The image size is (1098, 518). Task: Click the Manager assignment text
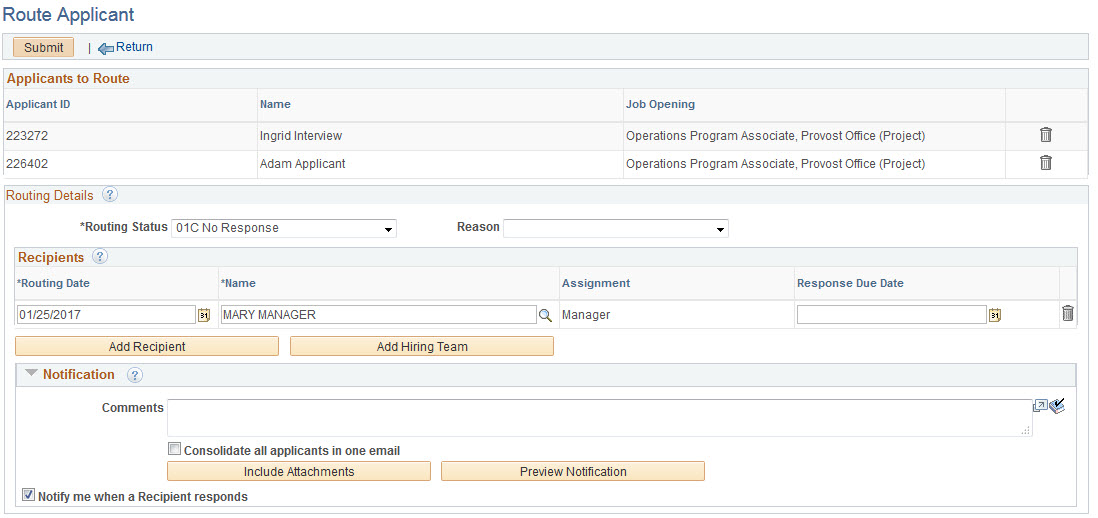point(585,315)
